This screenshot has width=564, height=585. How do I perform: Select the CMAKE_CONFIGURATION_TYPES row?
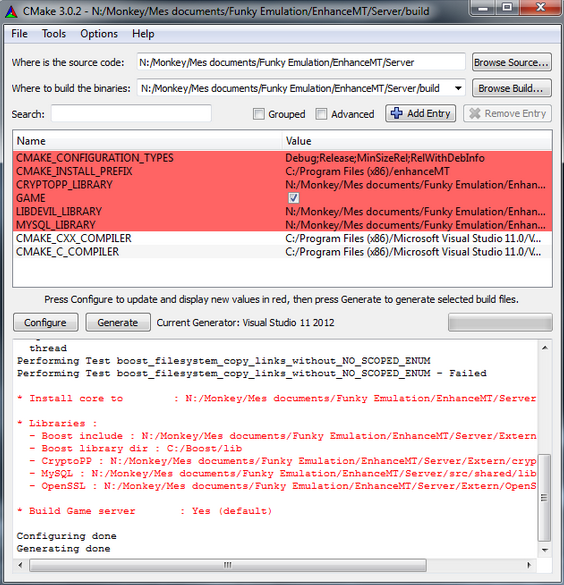point(282,158)
